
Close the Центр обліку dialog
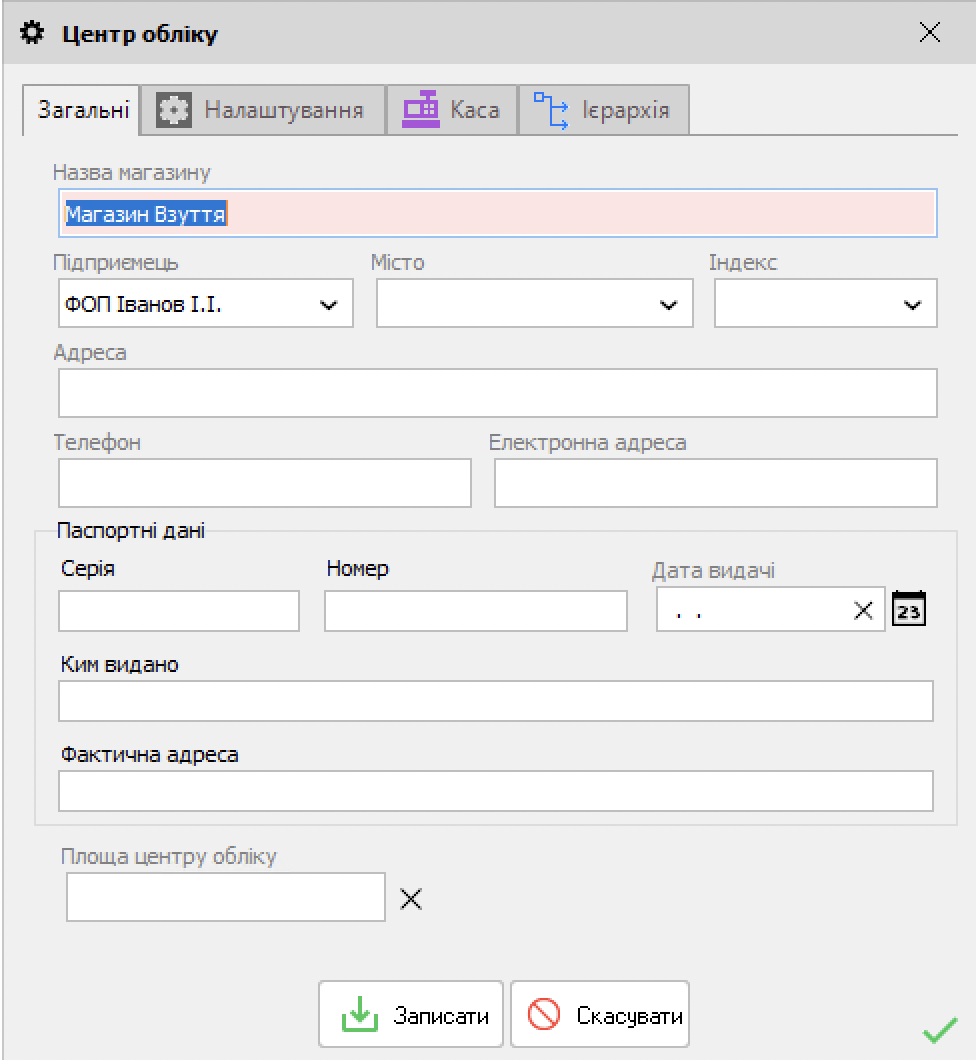pos(929,33)
